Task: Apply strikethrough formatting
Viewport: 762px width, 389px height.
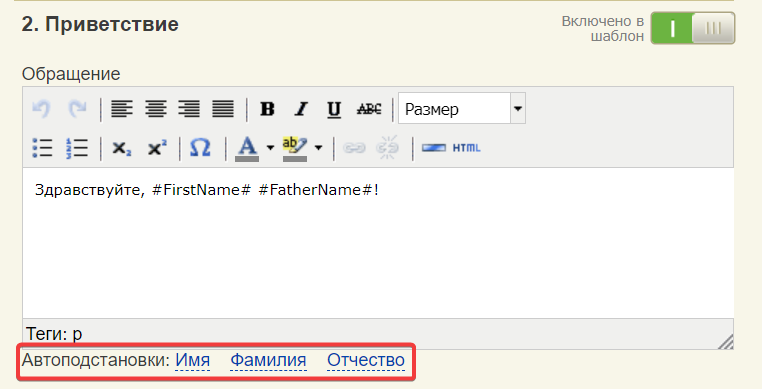Action: click(x=369, y=108)
